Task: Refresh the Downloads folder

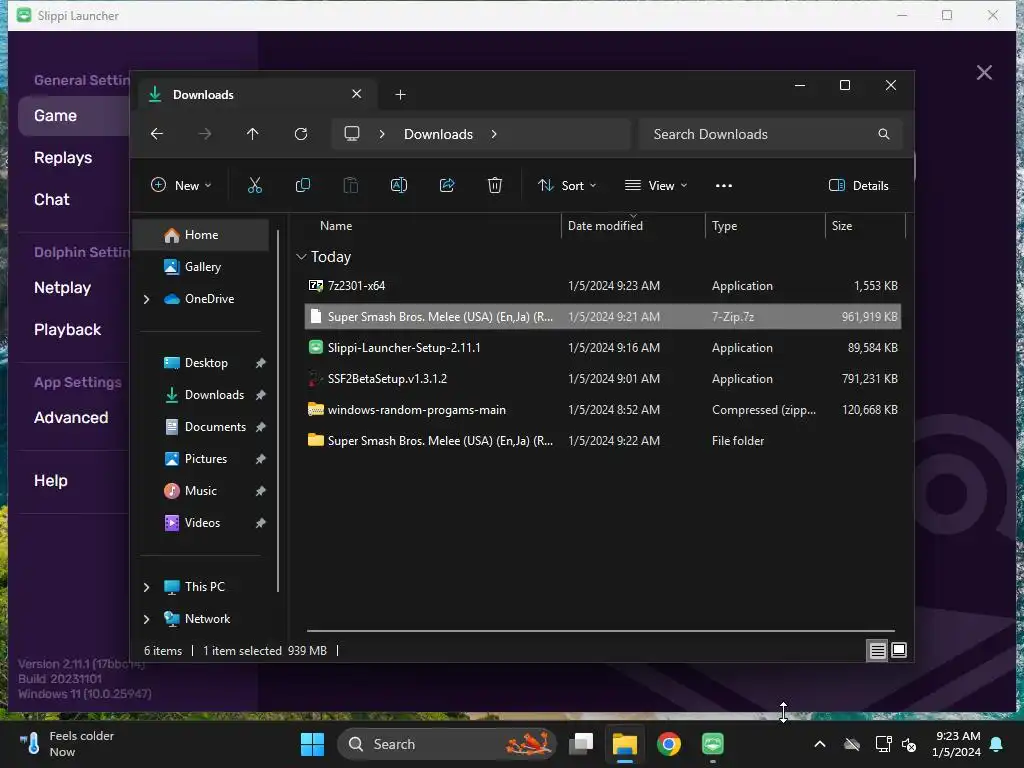Action: (301, 134)
